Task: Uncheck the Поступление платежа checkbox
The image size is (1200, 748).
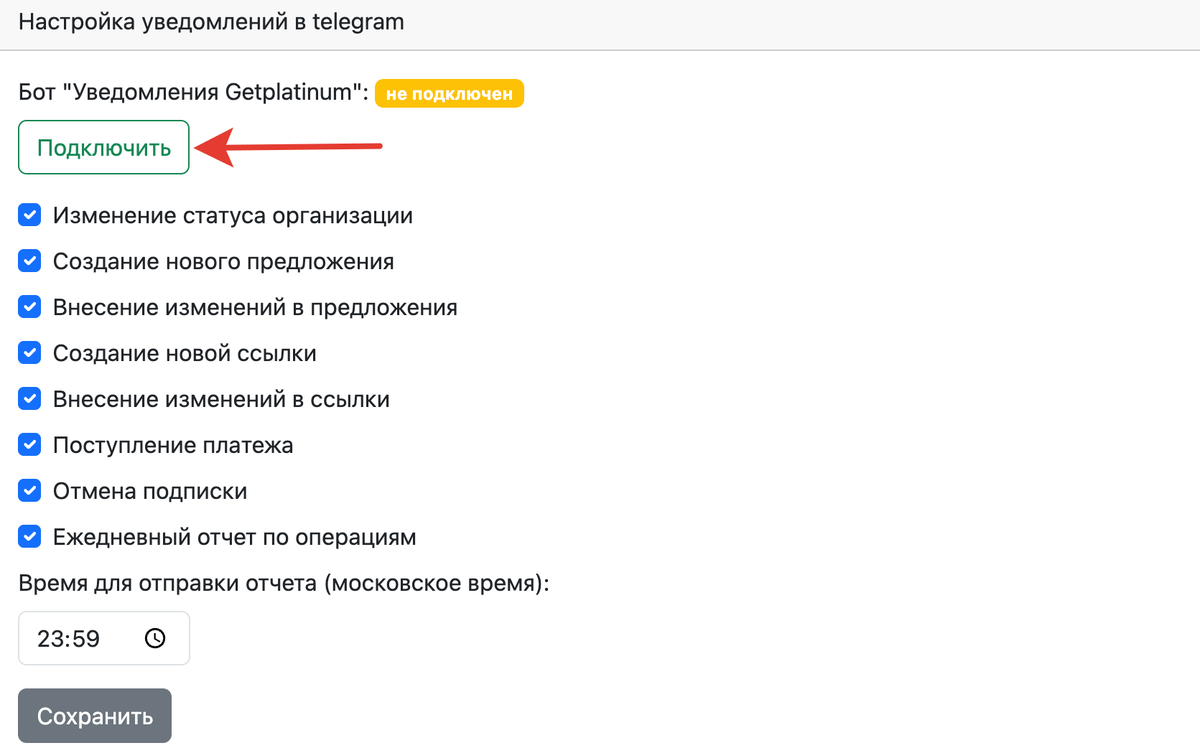Action: [30, 445]
